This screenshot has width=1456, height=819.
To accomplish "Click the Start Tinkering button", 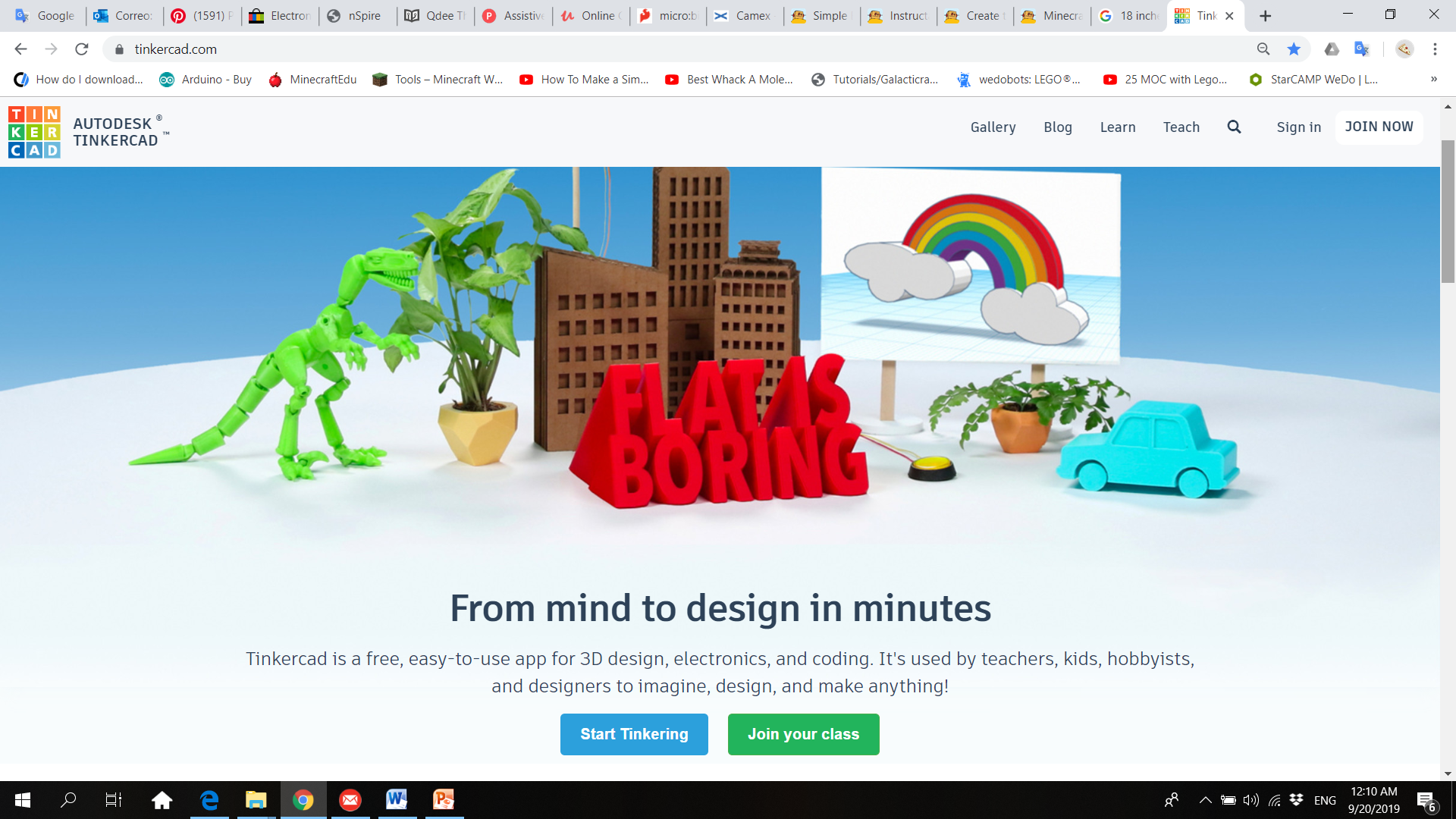I will [x=633, y=734].
